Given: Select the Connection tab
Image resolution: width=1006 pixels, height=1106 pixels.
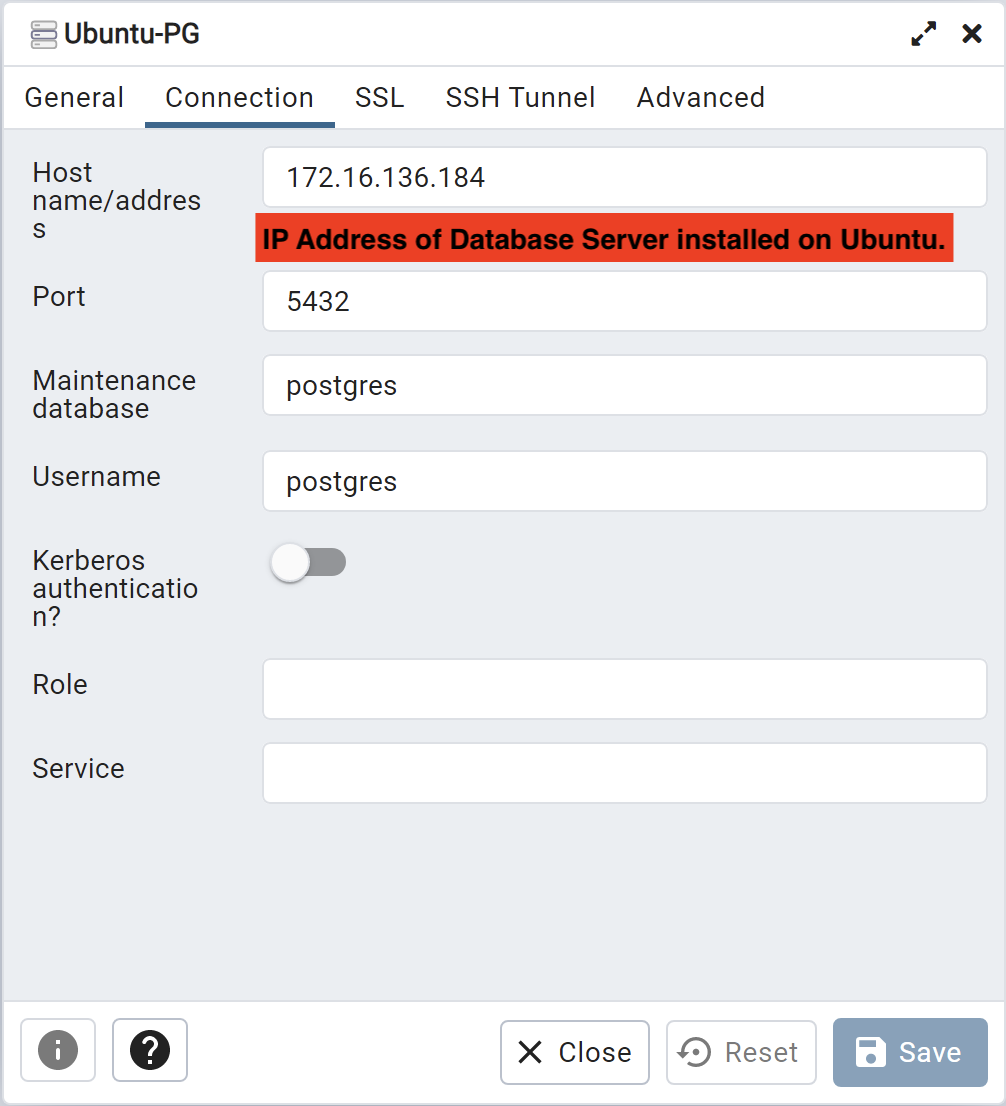Looking at the screenshot, I should tap(239, 97).
